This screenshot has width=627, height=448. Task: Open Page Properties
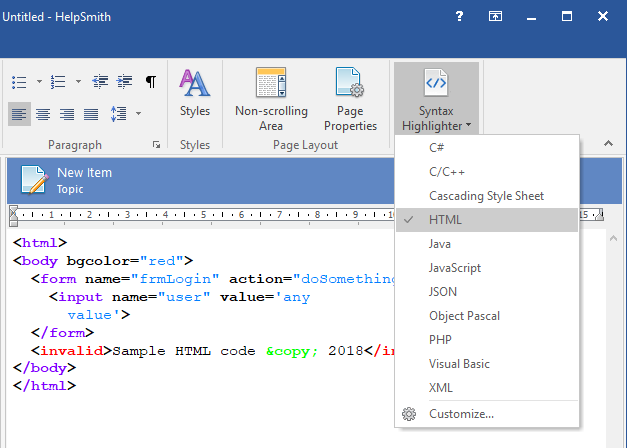(x=350, y=99)
